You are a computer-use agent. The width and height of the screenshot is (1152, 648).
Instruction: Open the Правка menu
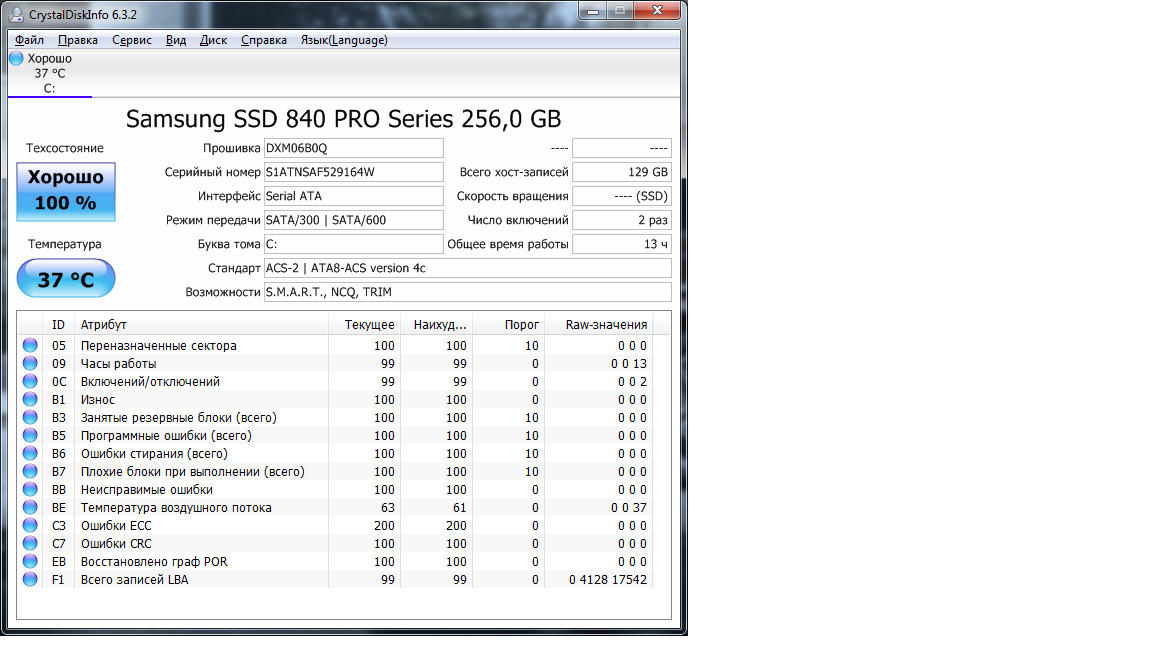click(78, 40)
